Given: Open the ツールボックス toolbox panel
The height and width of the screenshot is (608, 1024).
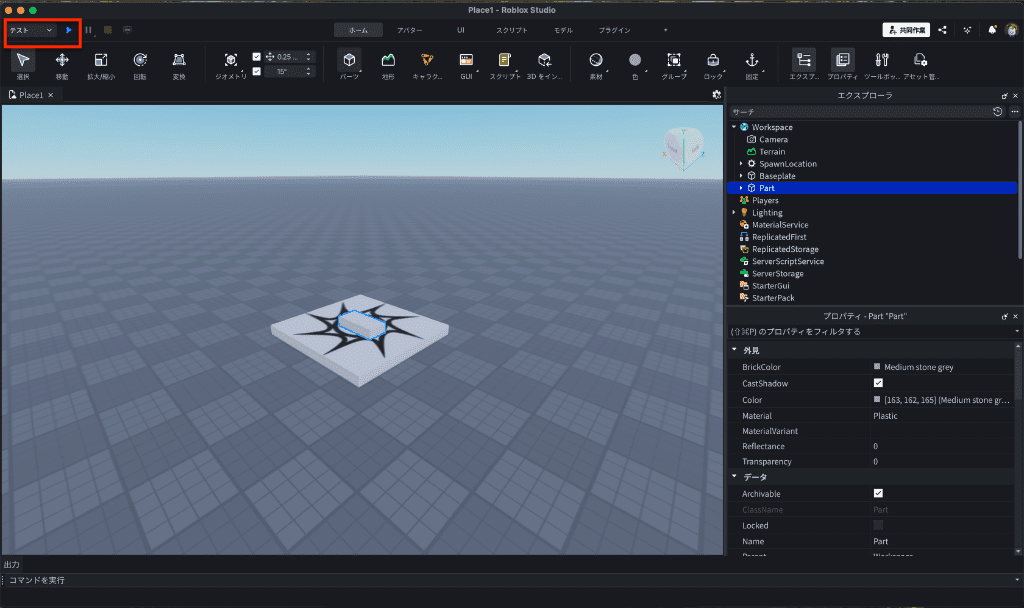Looking at the screenshot, I should [881, 62].
